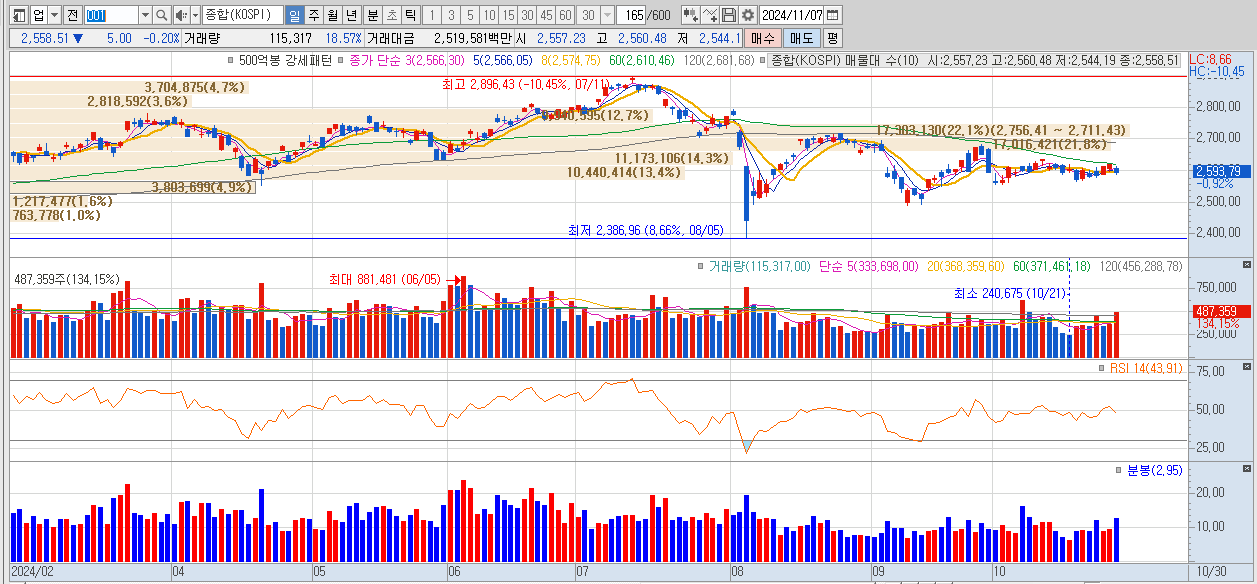Open the dropdown arrow beside speaker icon
The width and height of the screenshot is (1257, 584).
(x=195, y=15)
